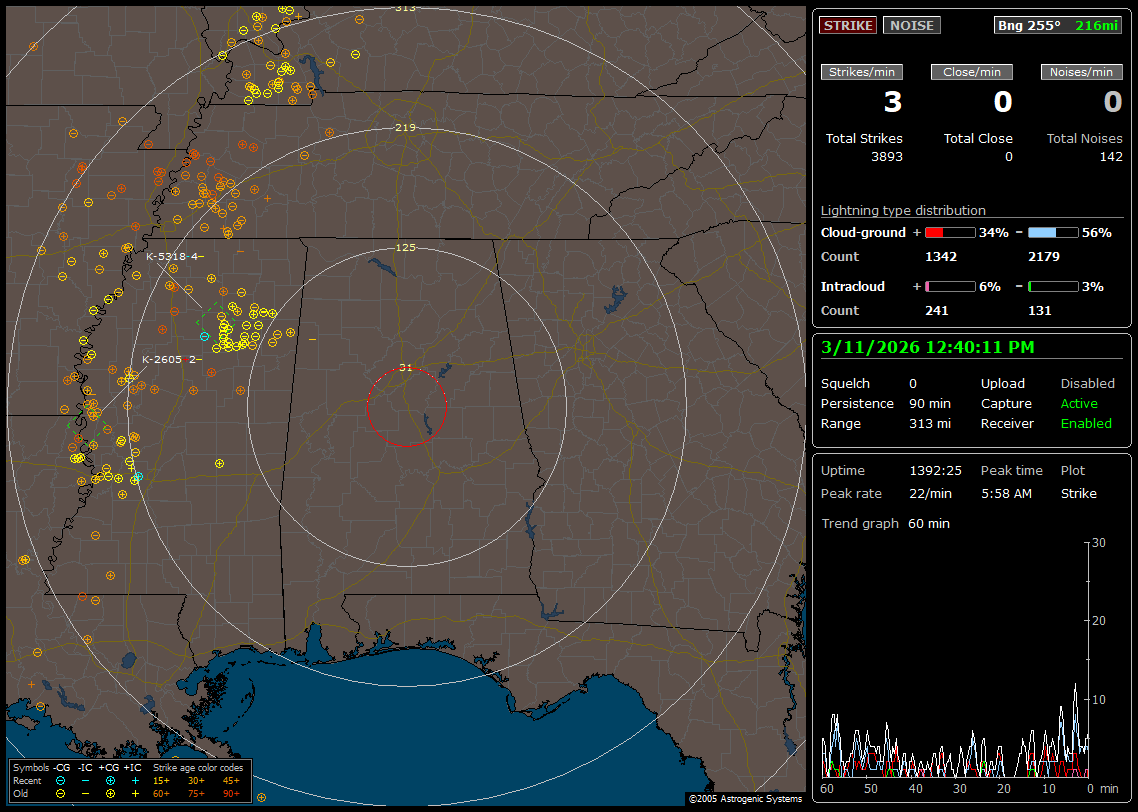Click the Old +CG yellow legend symbol
Screen dimensions: 1138x812
click(110, 793)
